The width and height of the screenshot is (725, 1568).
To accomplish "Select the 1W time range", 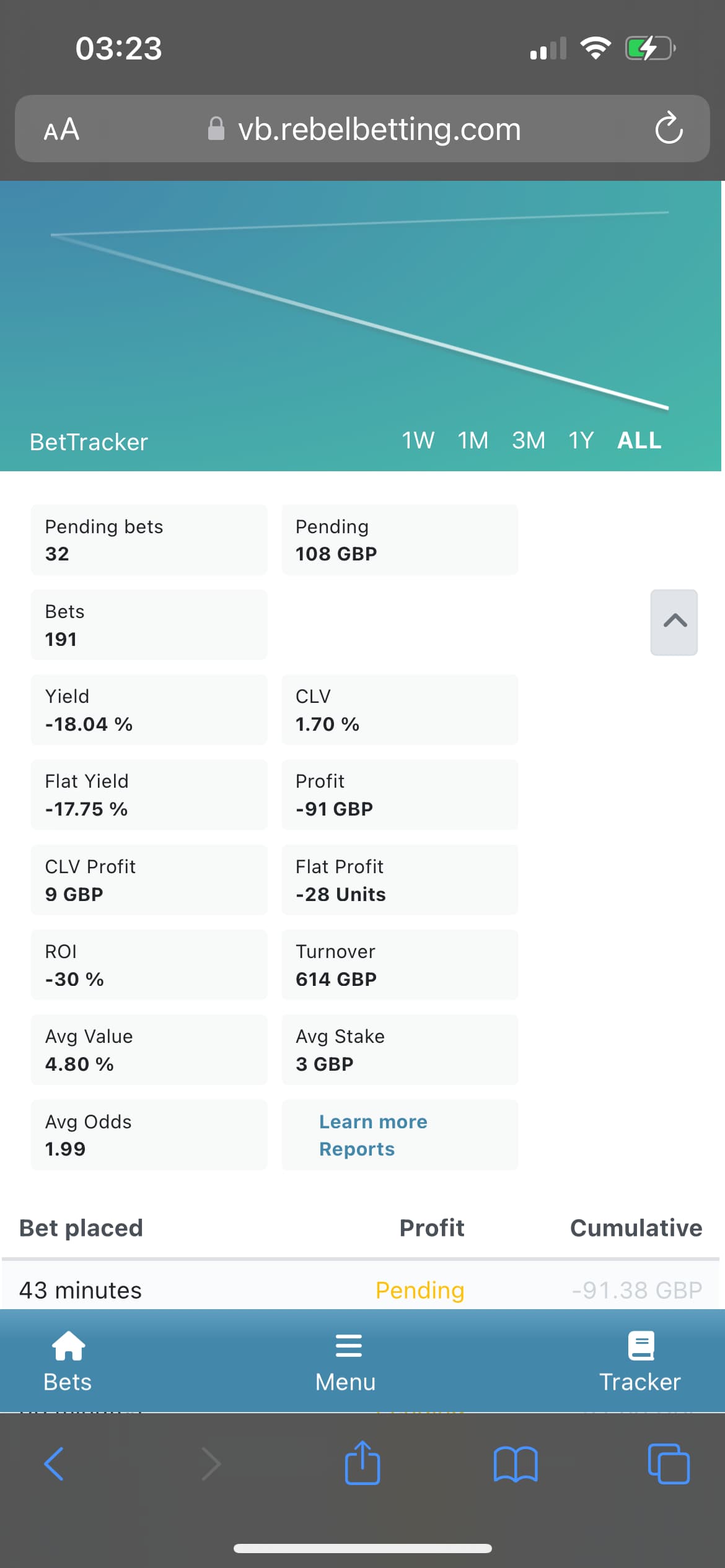I will point(418,441).
